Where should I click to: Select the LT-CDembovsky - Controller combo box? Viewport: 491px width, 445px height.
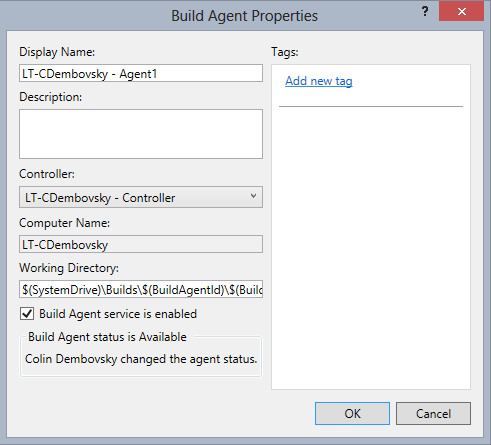coord(141,197)
